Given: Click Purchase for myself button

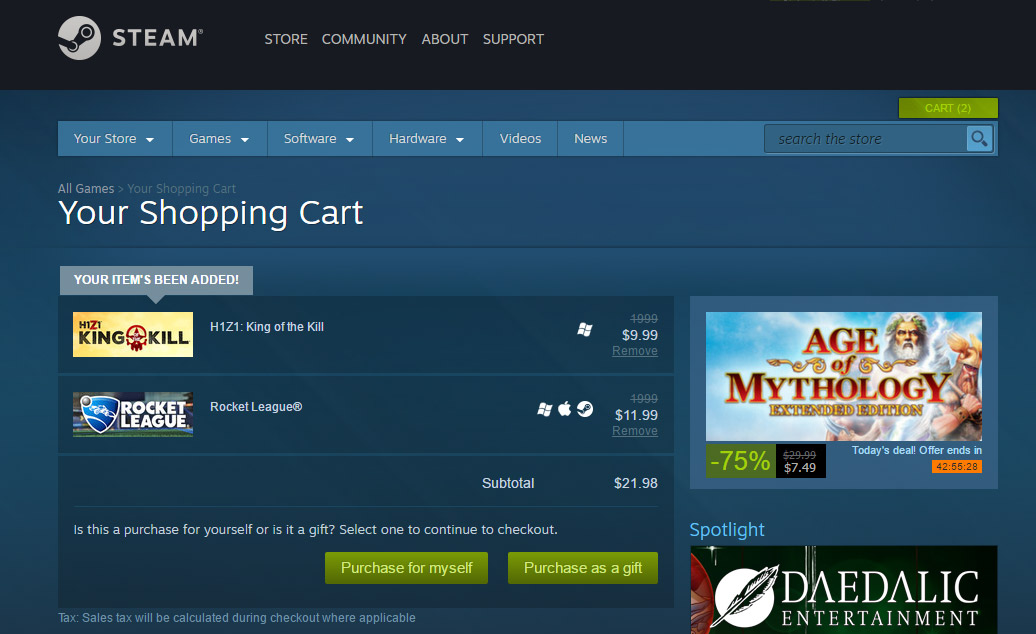Looking at the screenshot, I should point(406,568).
